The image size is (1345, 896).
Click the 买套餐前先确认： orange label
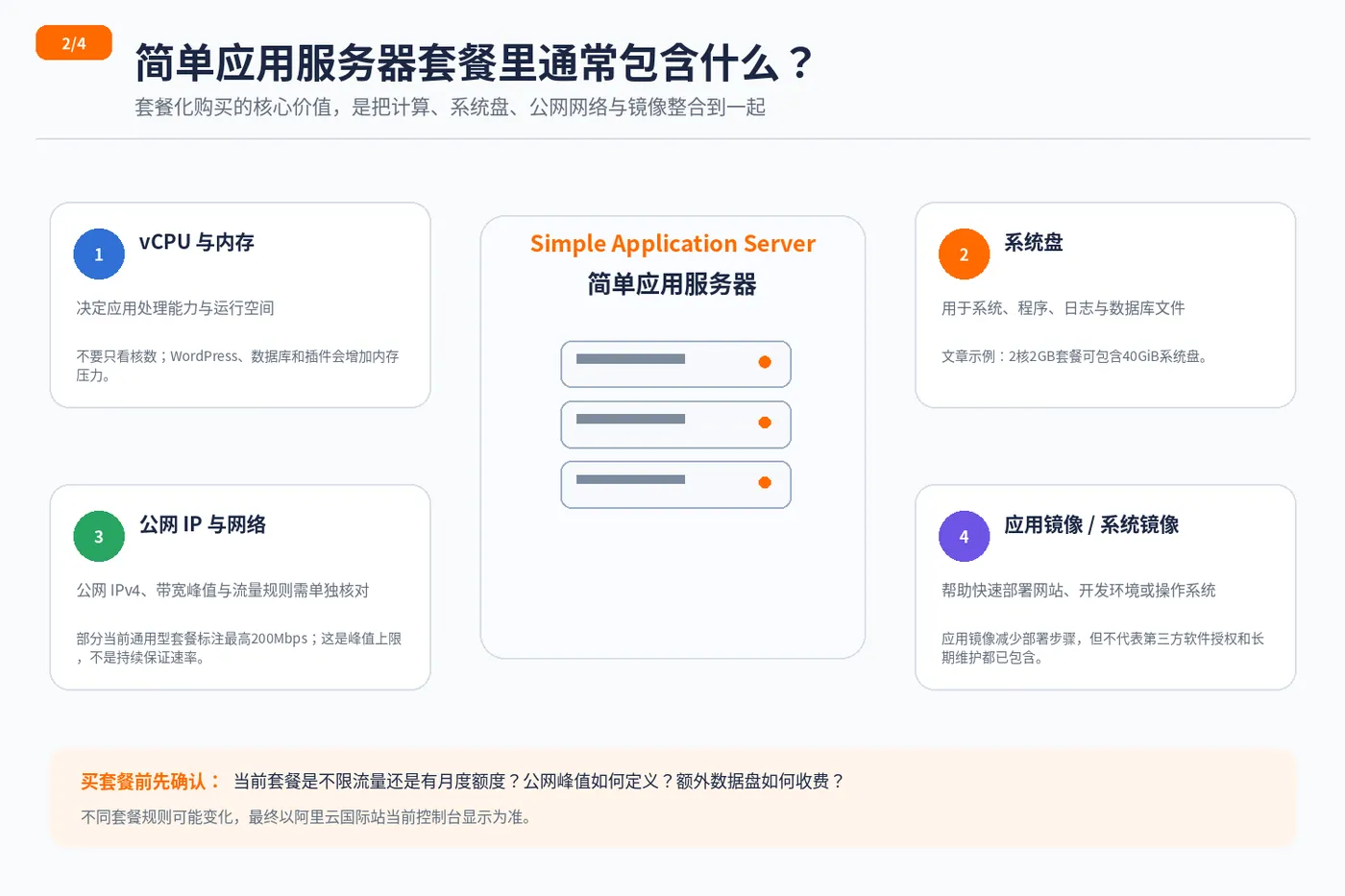pyautogui.click(x=151, y=782)
